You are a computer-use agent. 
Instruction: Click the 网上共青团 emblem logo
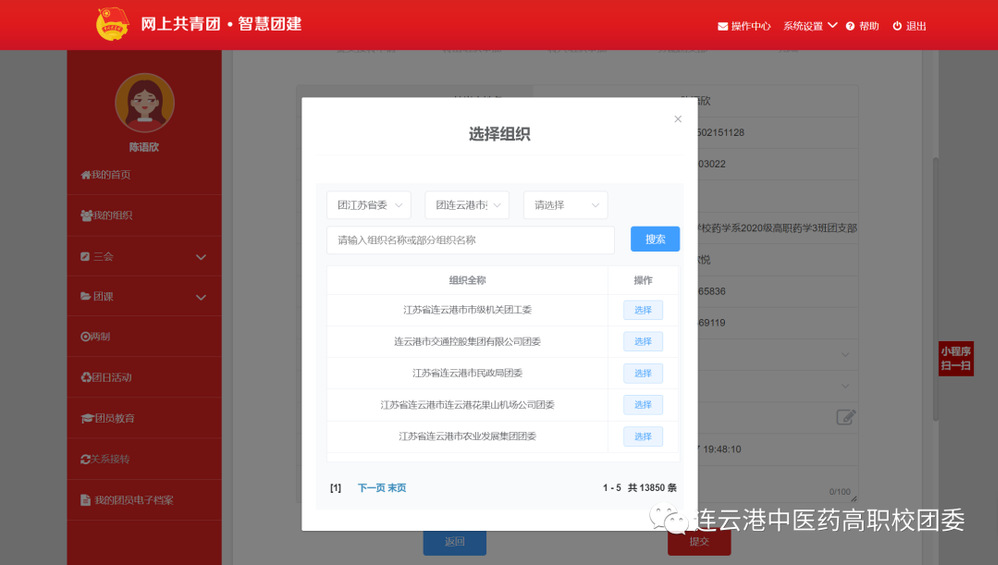tap(112, 24)
